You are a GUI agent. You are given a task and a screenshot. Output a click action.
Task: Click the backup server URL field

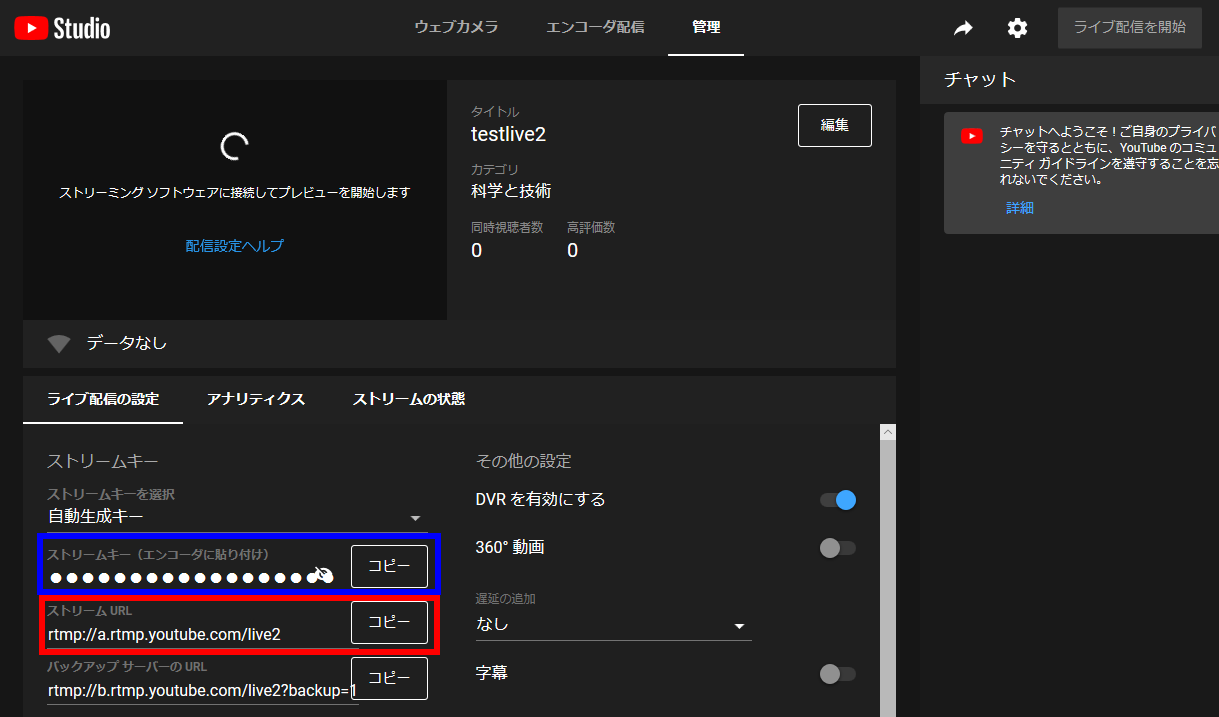(202, 691)
